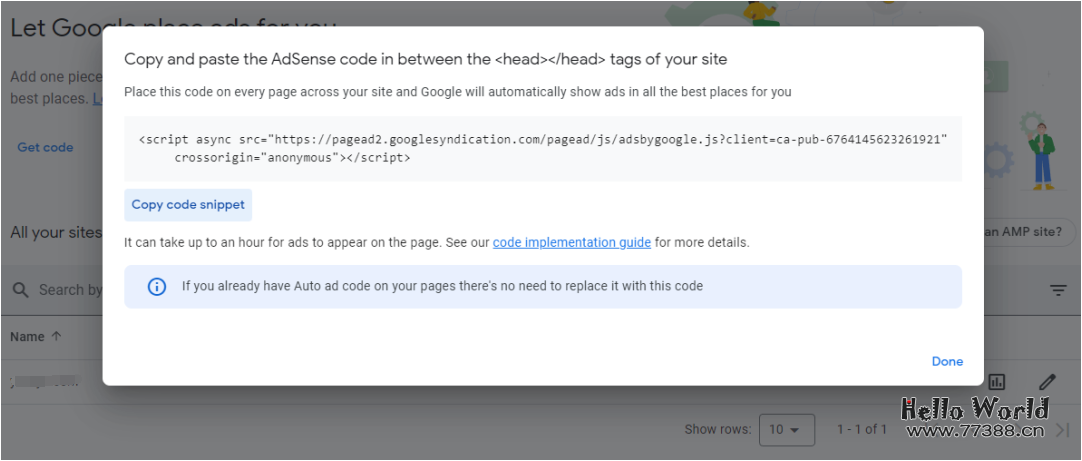Click inside the AdSense script code box
Screen dimensions: 1082x461
tap(542, 149)
